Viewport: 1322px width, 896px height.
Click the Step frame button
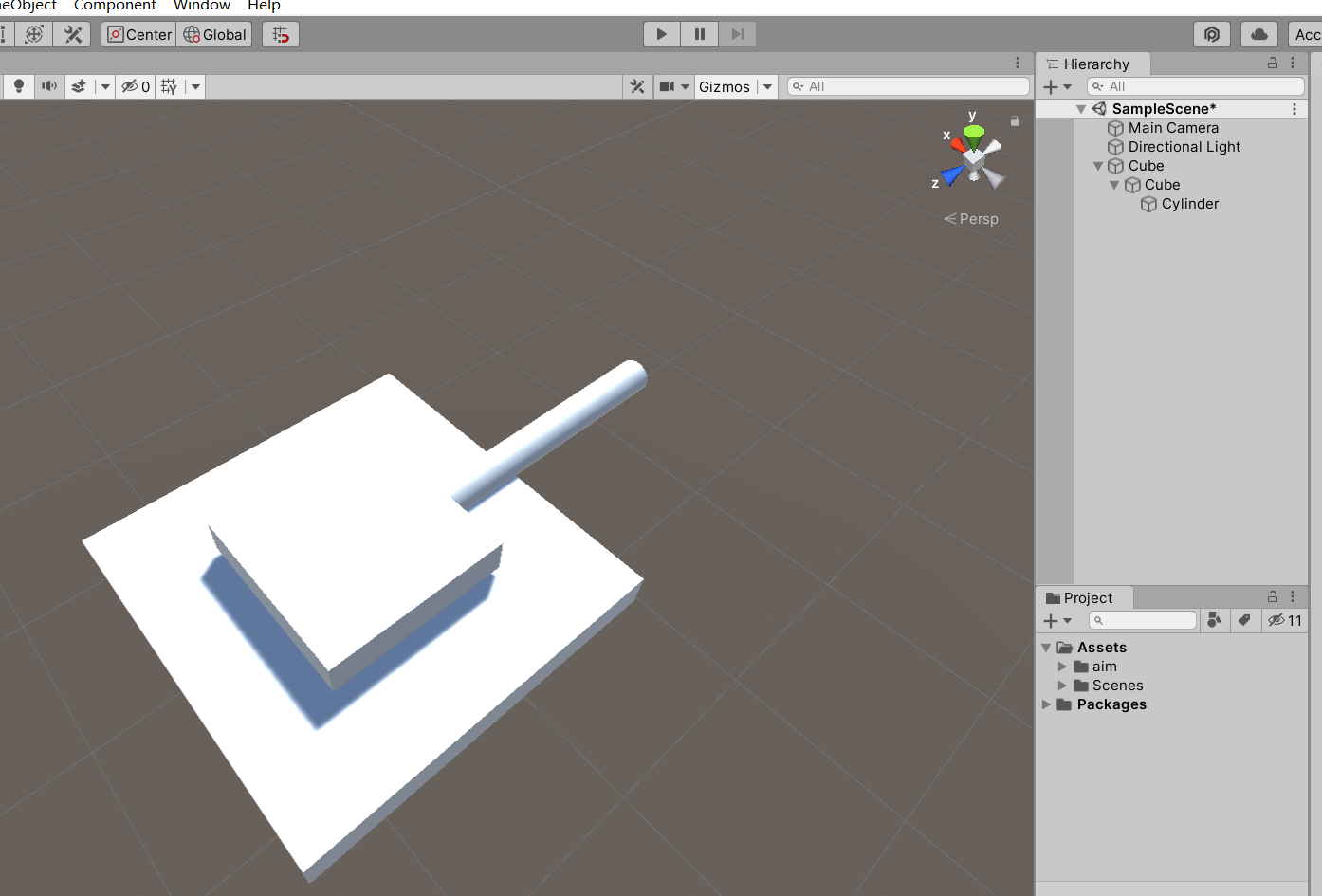pyautogui.click(x=737, y=34)
